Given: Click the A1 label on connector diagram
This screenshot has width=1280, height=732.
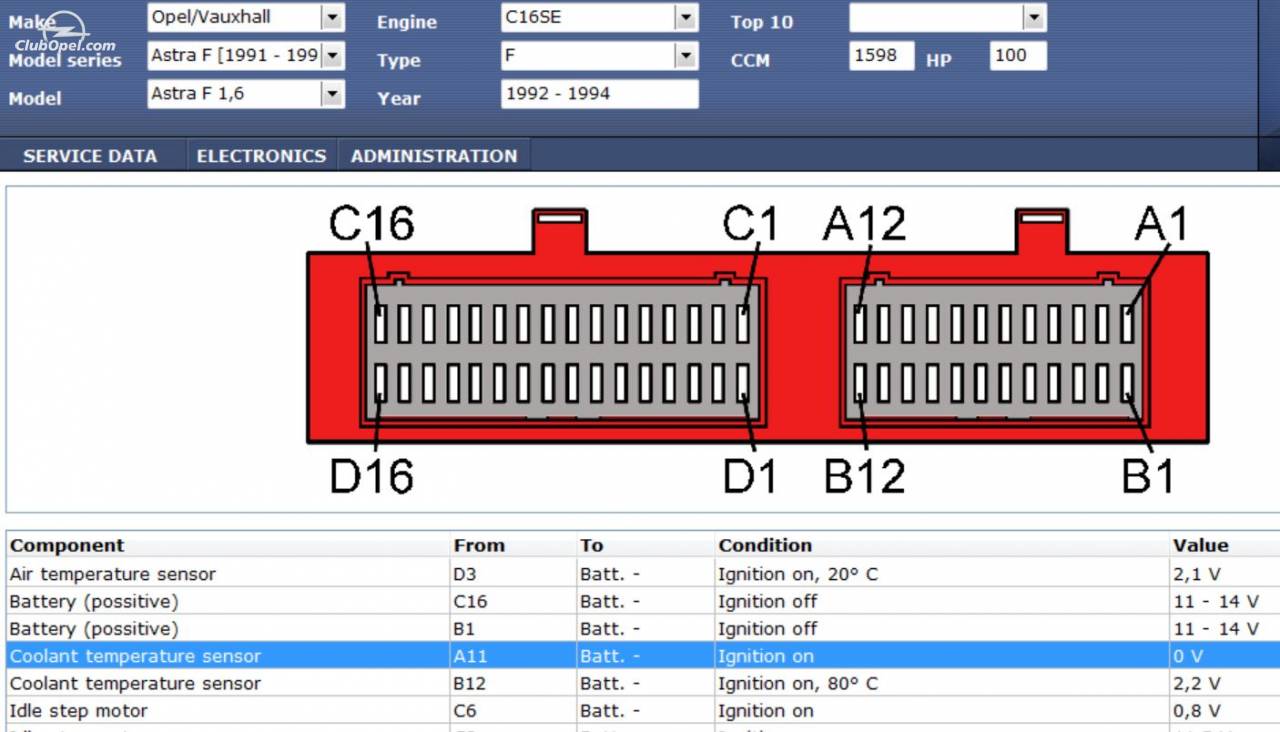Looking at the screenshot, I should coord(1160,224).
